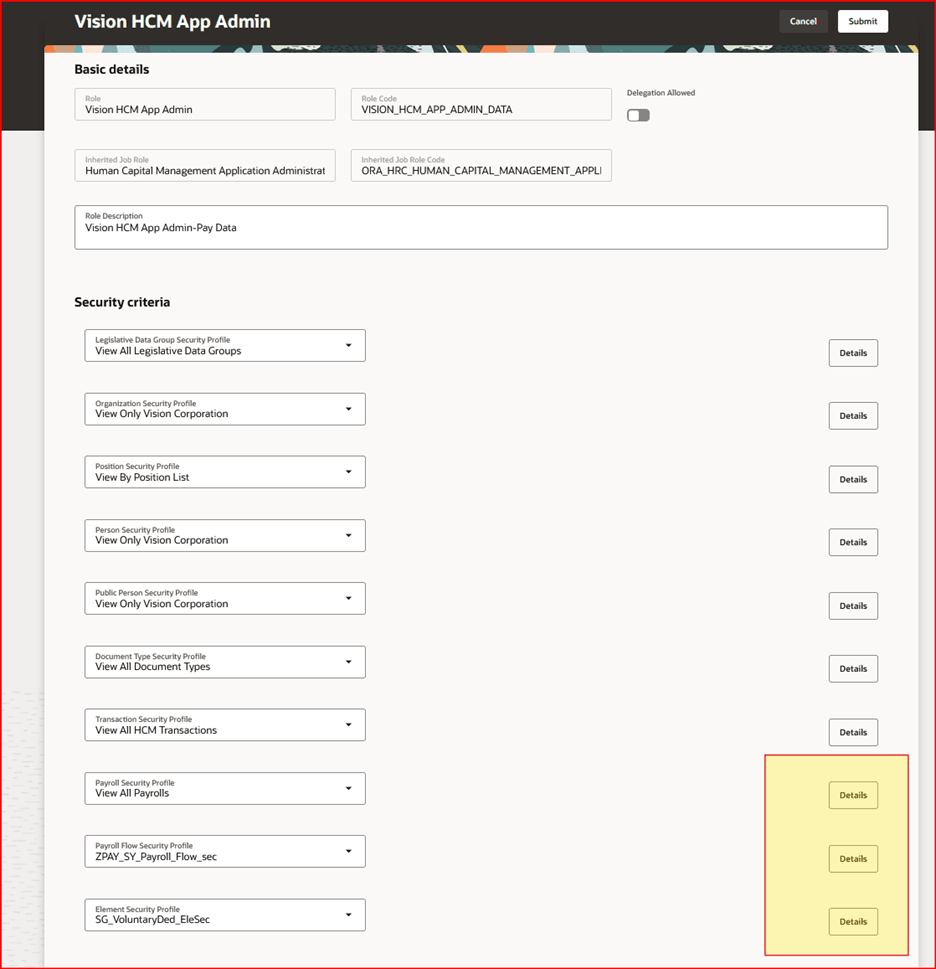Open Details for Element Security Profile
The width and height of the screenshot is (936, 969).
click(x=853, y=921)
